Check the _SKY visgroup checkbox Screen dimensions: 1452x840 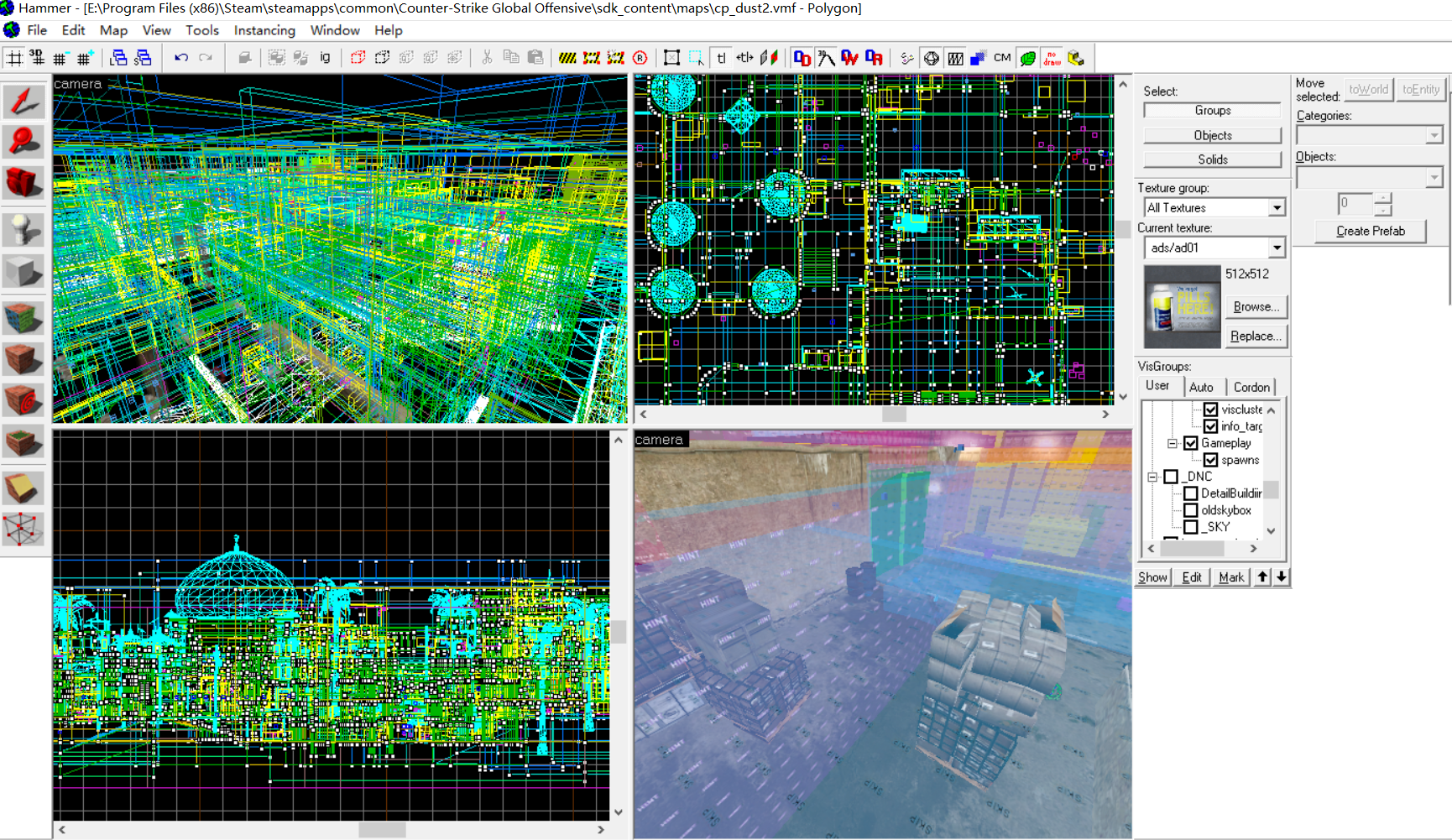click(x=1191, y=527)
